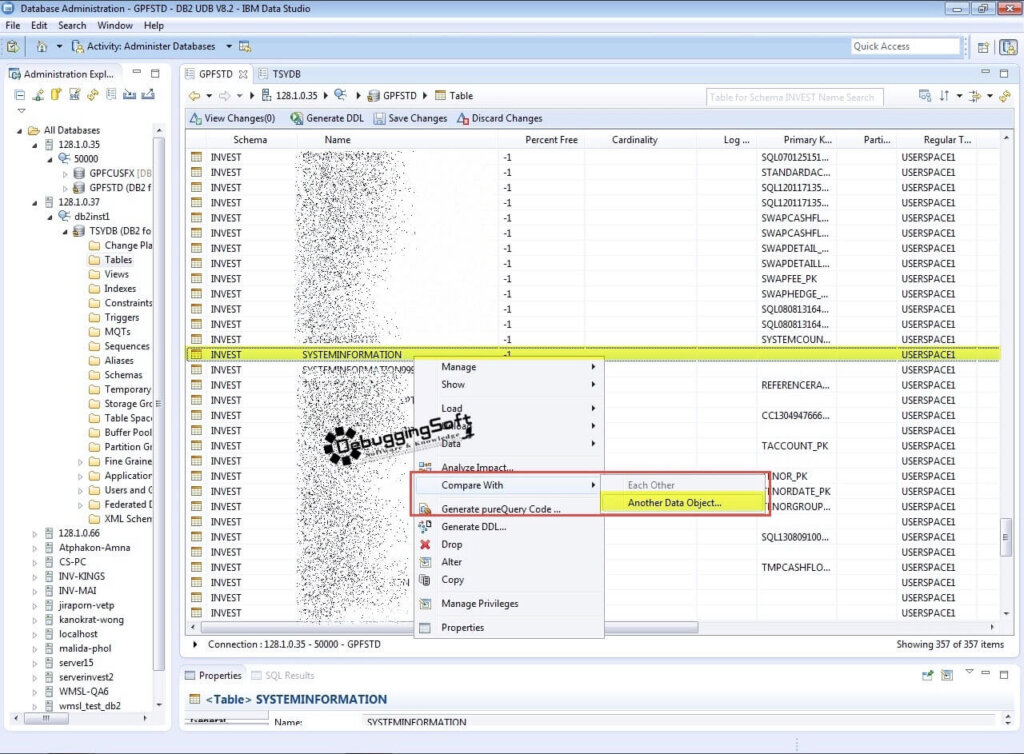Switch to the SQL Results tab
Viewport: 1024px width, 754px height.
283,675
